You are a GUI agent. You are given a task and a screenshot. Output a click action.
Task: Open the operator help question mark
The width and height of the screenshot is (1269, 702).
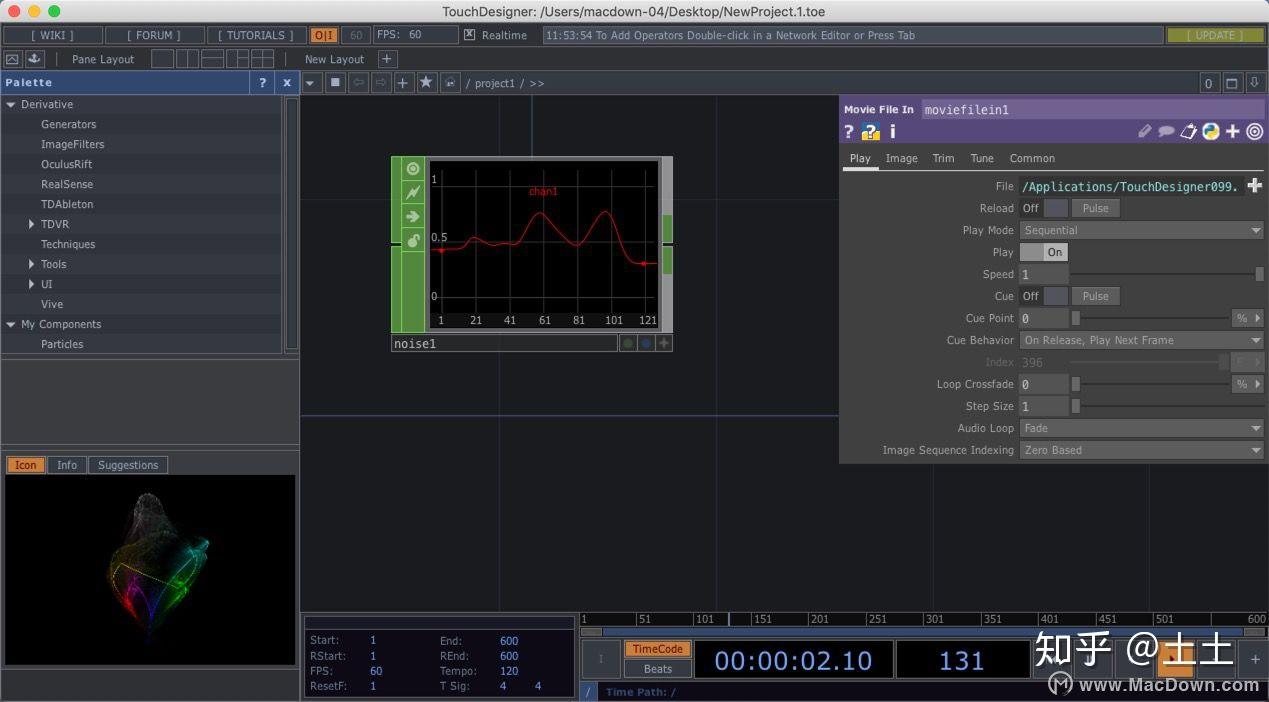click(849, 131)
